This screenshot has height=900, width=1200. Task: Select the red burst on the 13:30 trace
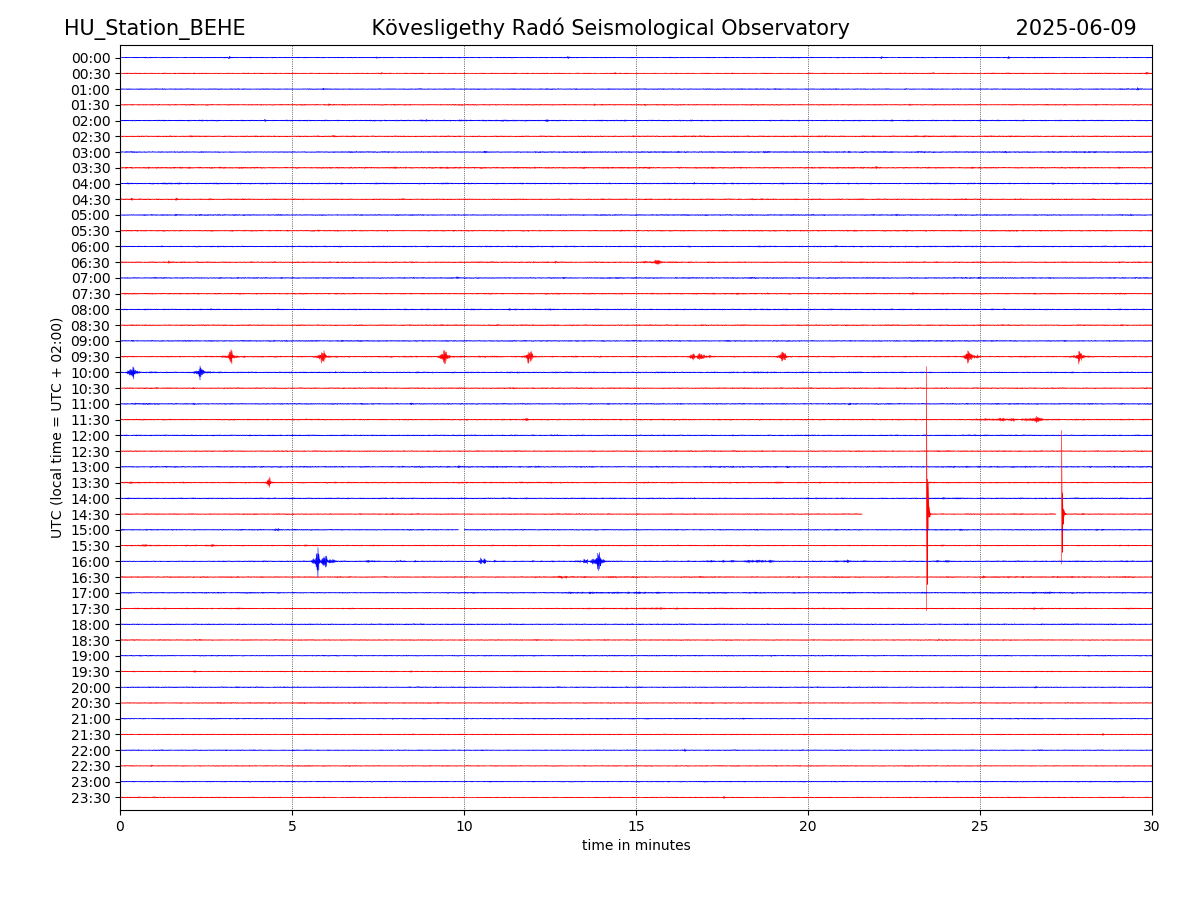coord(269,482)
